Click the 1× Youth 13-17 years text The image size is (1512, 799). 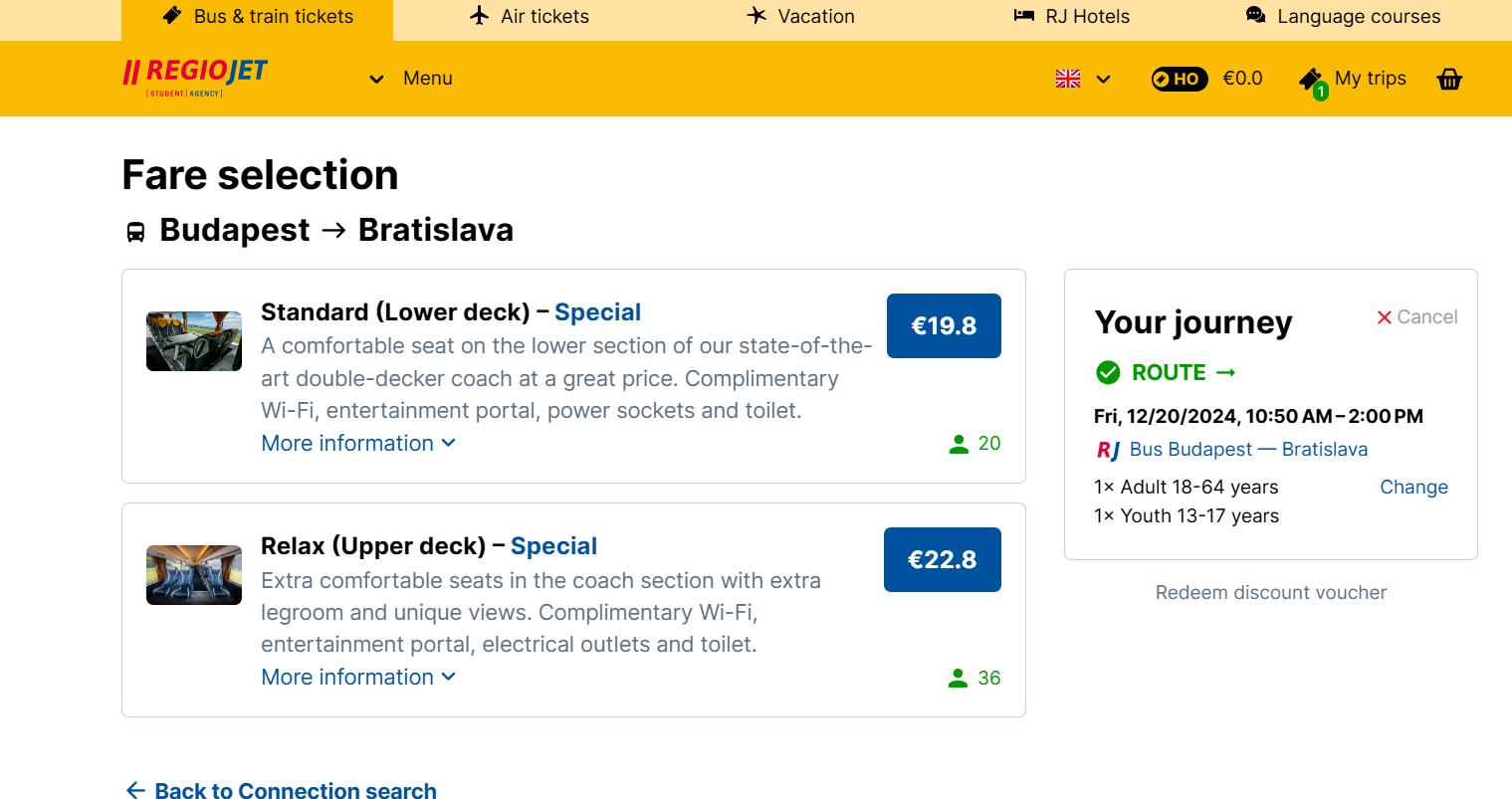point(1187,516)
